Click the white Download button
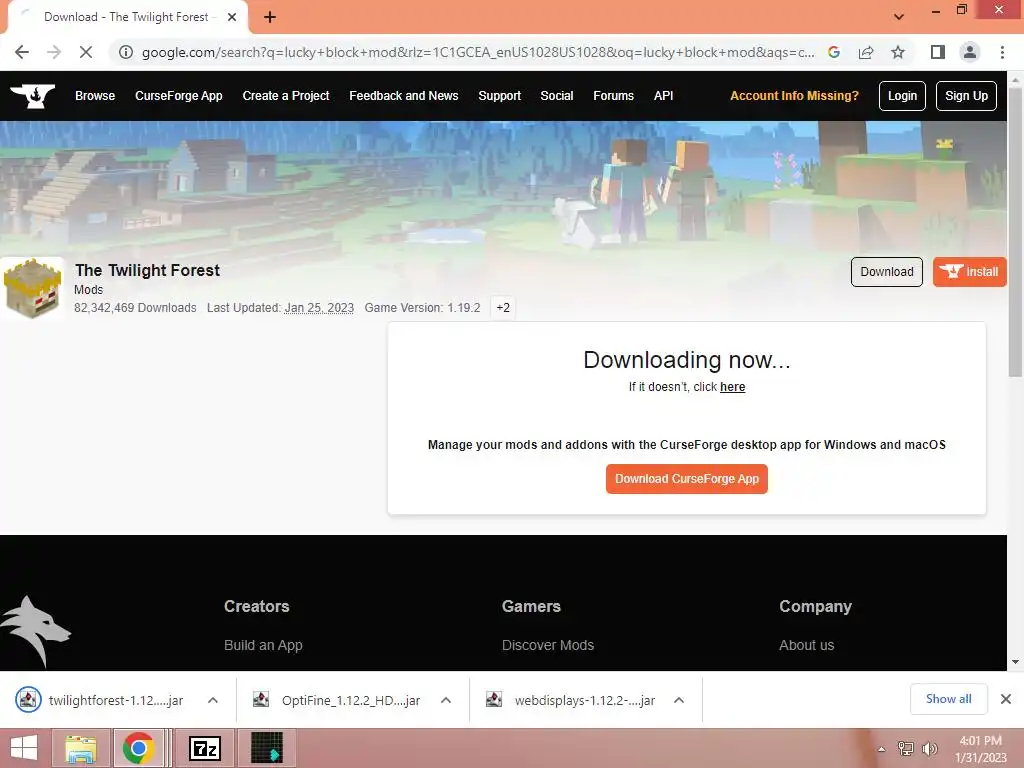Image resolution: width=1024 pixels, height=768 pixels. [x=886, y=272]
